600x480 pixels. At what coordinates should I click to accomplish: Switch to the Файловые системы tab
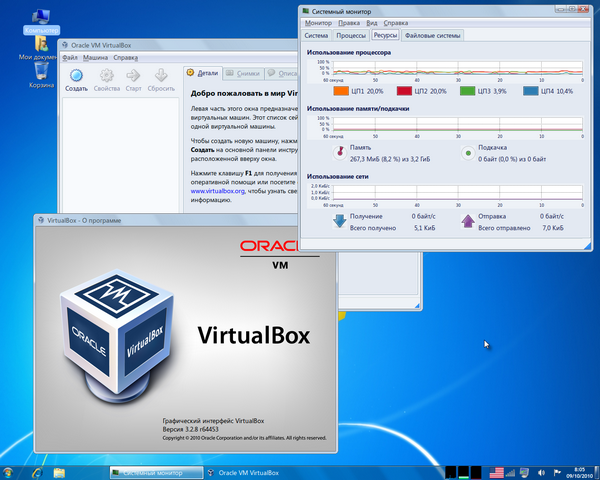pos(432,36)
